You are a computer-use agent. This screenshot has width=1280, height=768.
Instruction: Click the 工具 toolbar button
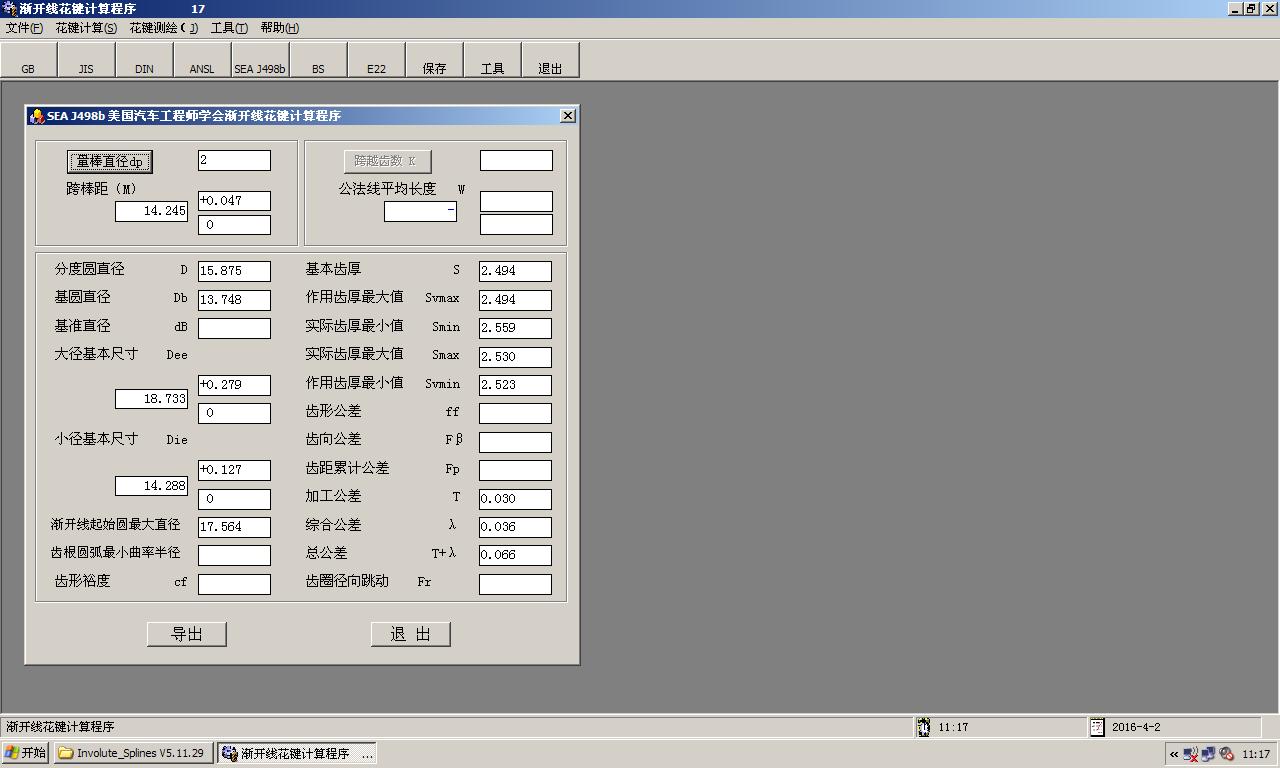click(493, 60)
